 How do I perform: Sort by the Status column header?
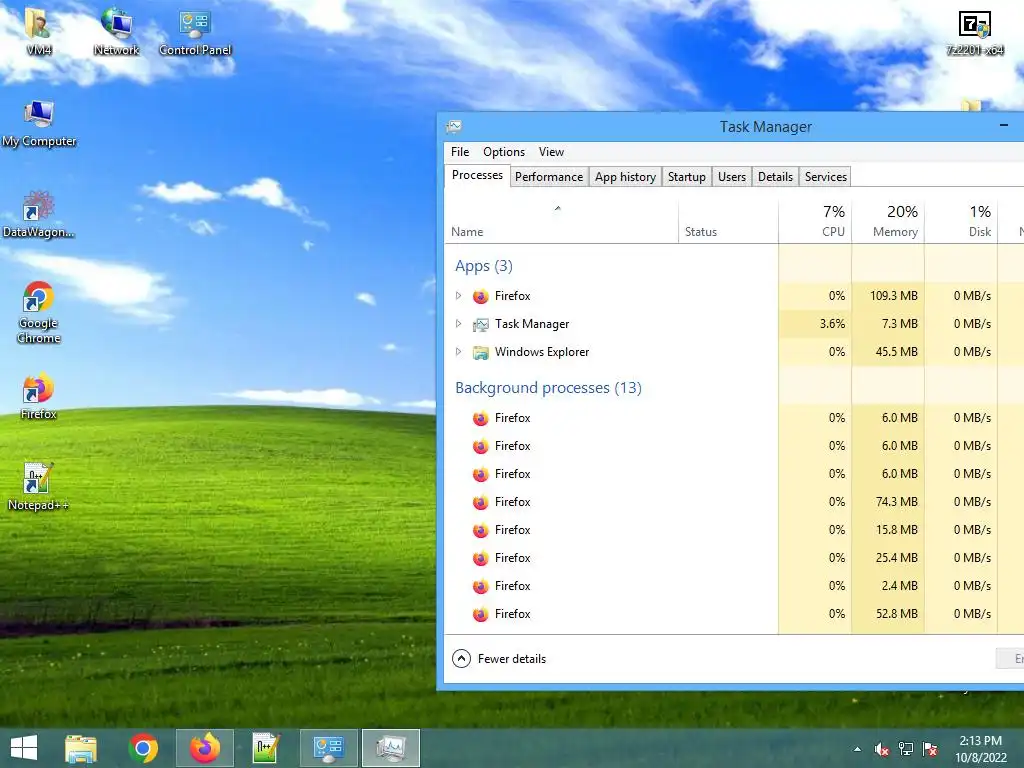[728, 222]
